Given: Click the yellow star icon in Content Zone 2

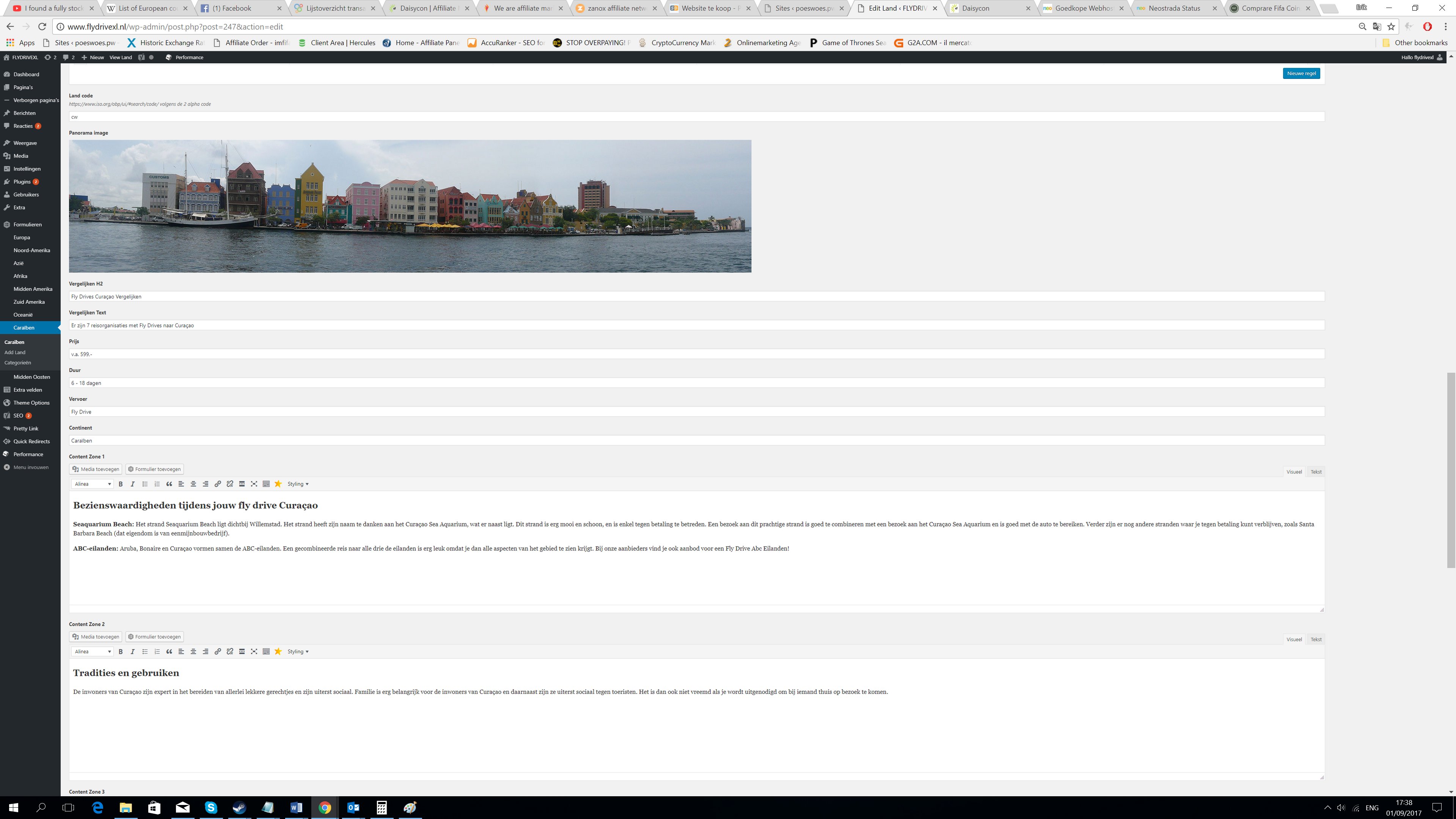Looking at the screenshot, I should point(278,652).
